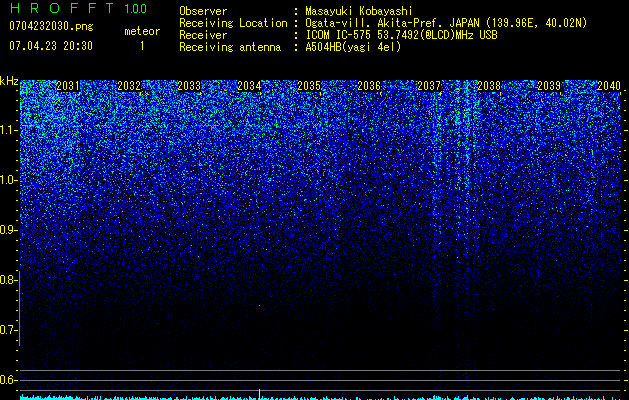Click the 0.7 kHz frequency label
This screenshot has width=629, height=400.
point(9,330)
